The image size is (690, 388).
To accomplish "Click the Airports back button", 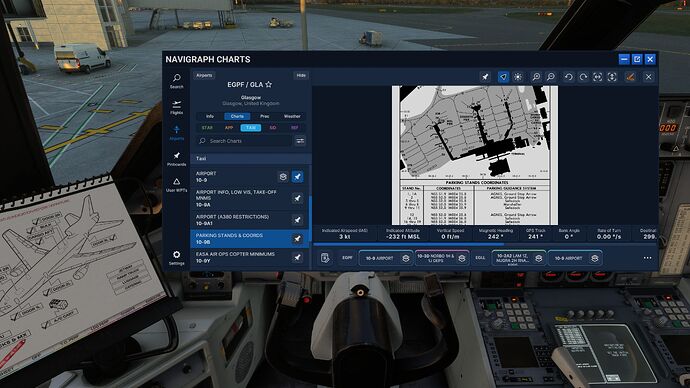I will coord(204,75).
